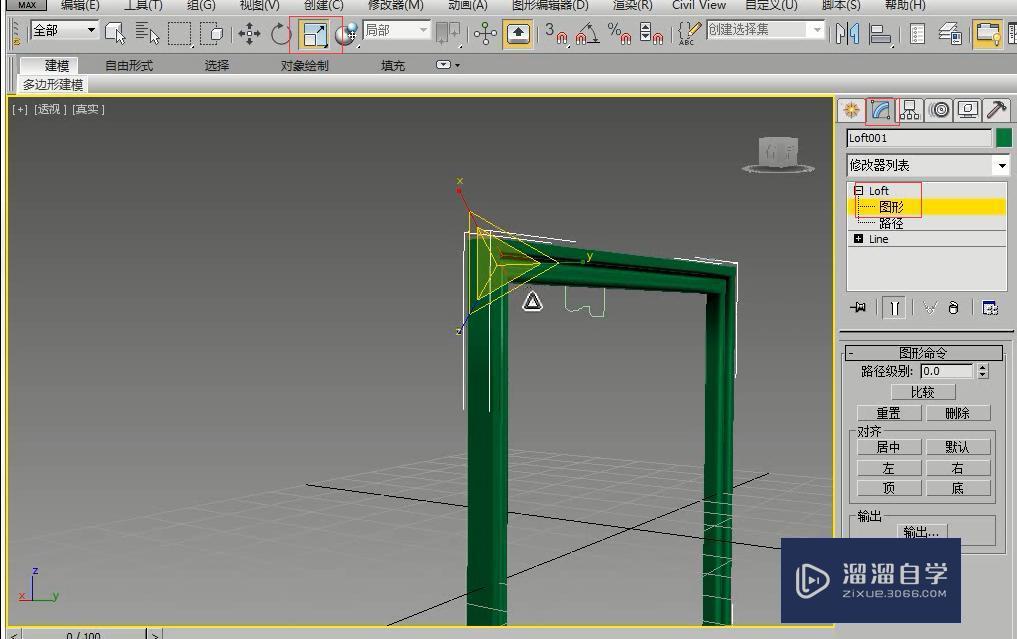Activate the Rotate tool
The height and width of the screenshot is (639, 1017).
[x=281, y=35]
